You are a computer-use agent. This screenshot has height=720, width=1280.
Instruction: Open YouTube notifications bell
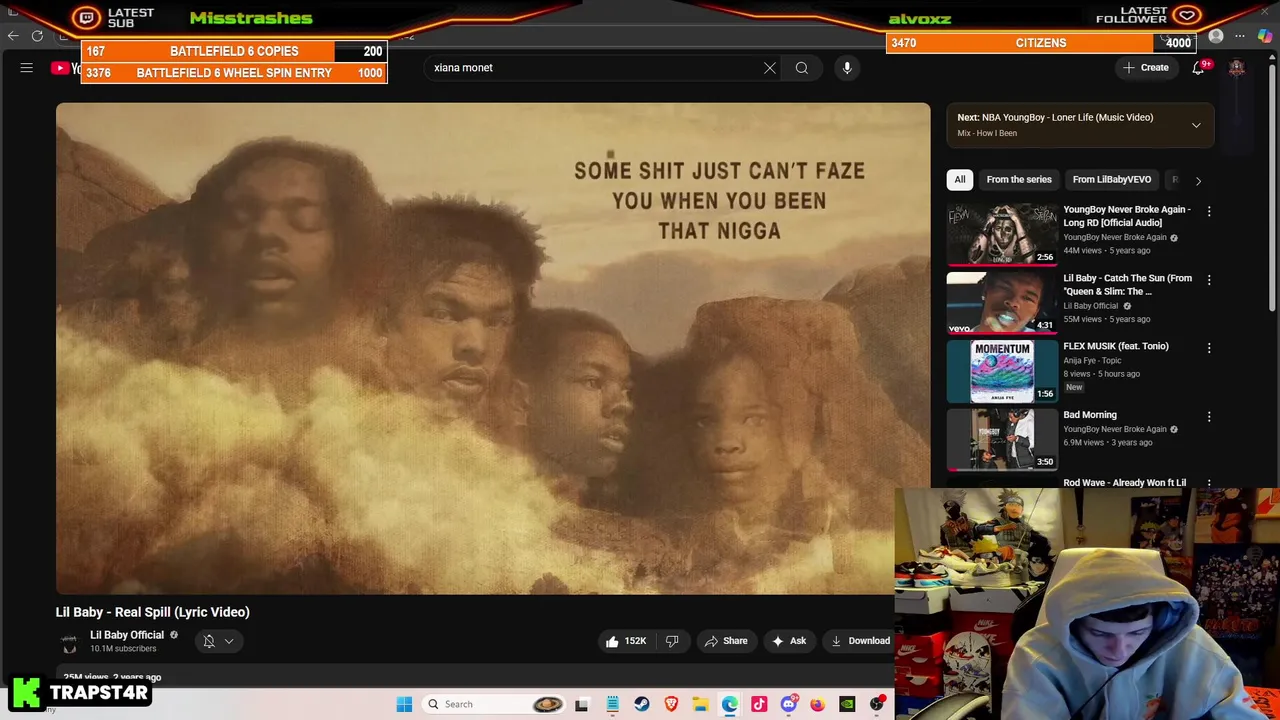(x=1198, y=68)
